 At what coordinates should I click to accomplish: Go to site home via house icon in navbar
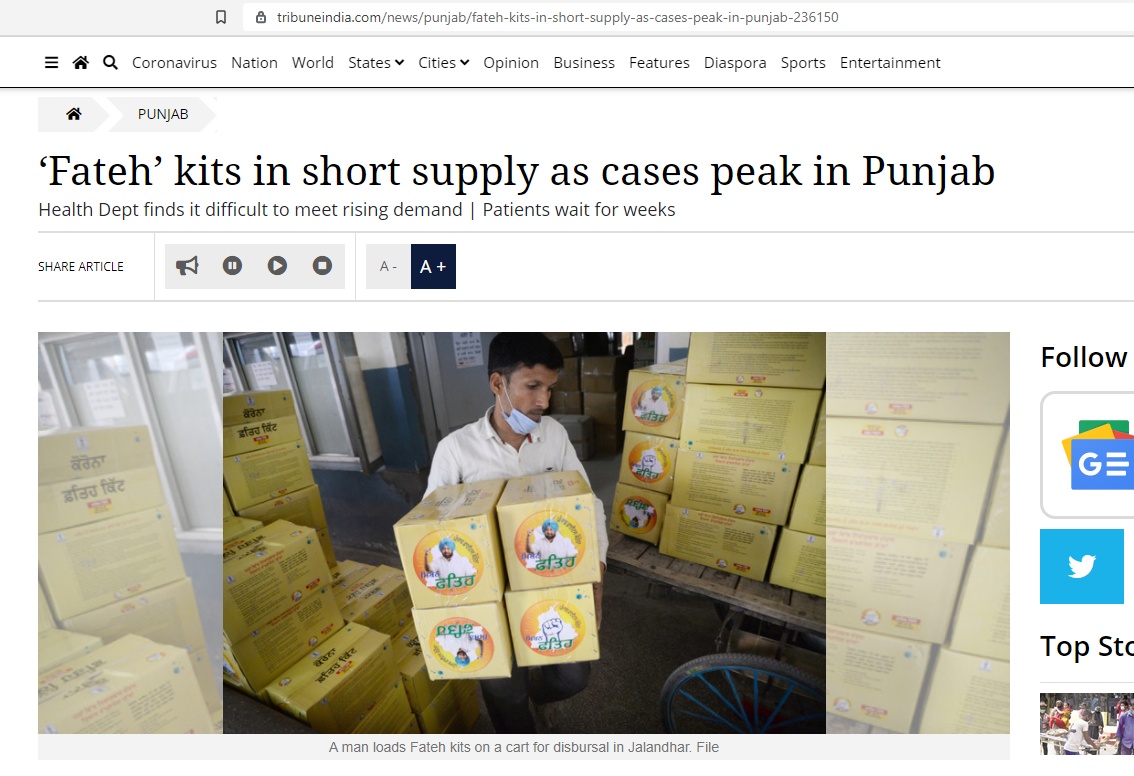coord(81,63)
